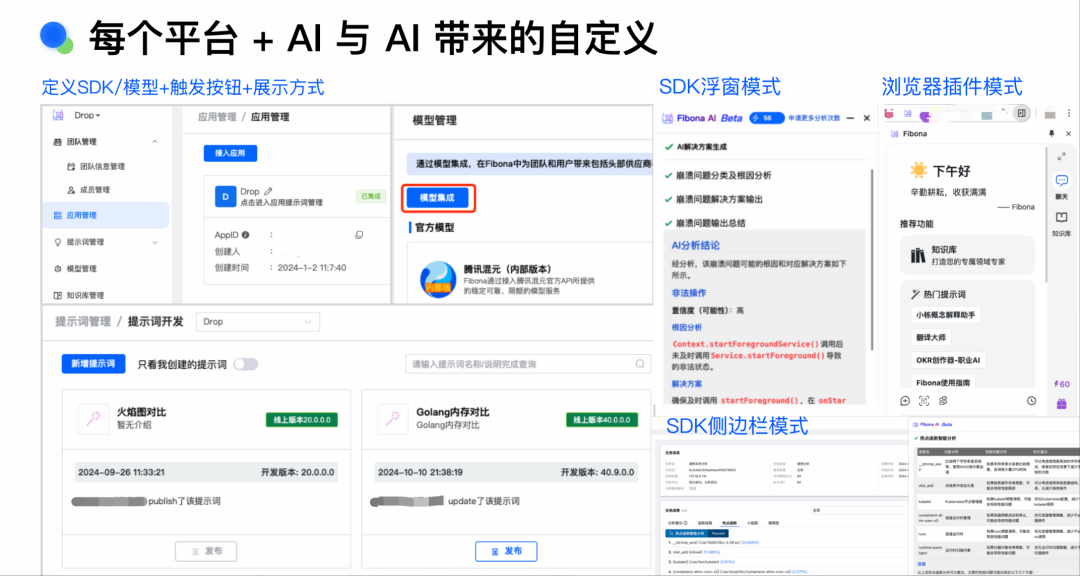Screen dimensions: 1080x576
Task: Click the 提示词管理 lightbulb icon
Action: click(58, 243)
